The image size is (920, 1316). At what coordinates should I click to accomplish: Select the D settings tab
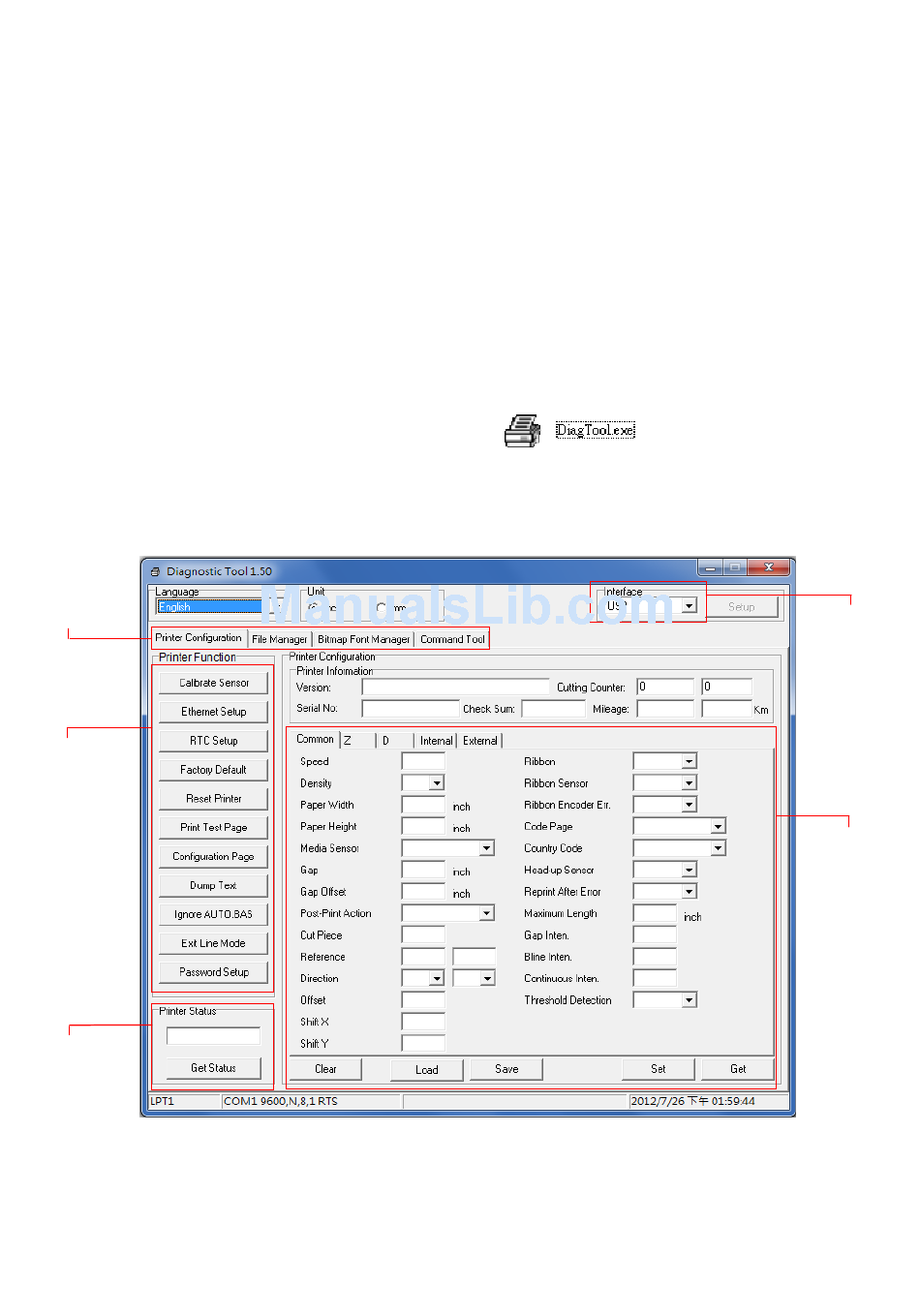395,741
